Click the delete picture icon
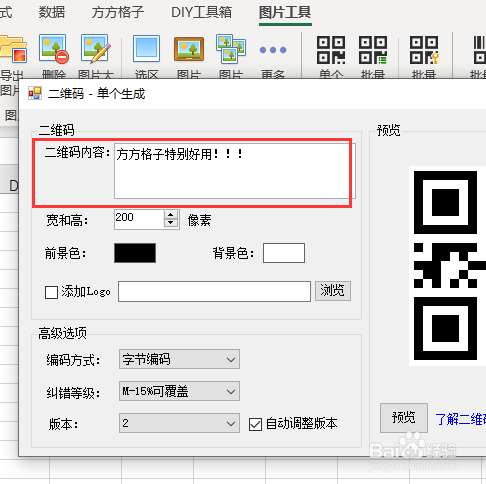This screenshot has height=484, width=486. pos(54,49)
